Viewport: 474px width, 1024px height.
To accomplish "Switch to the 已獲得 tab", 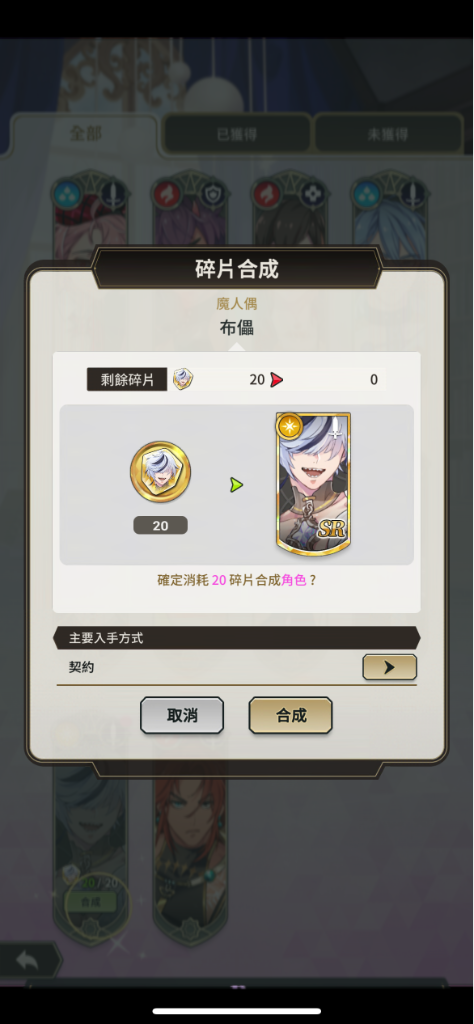I will click(237, 135).
